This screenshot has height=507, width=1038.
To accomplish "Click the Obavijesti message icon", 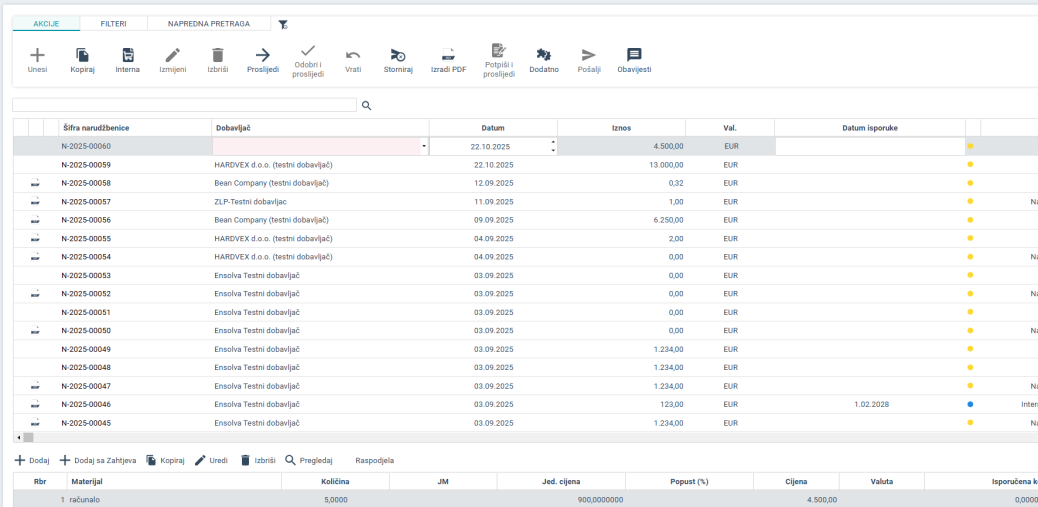I will pos(634,56).
